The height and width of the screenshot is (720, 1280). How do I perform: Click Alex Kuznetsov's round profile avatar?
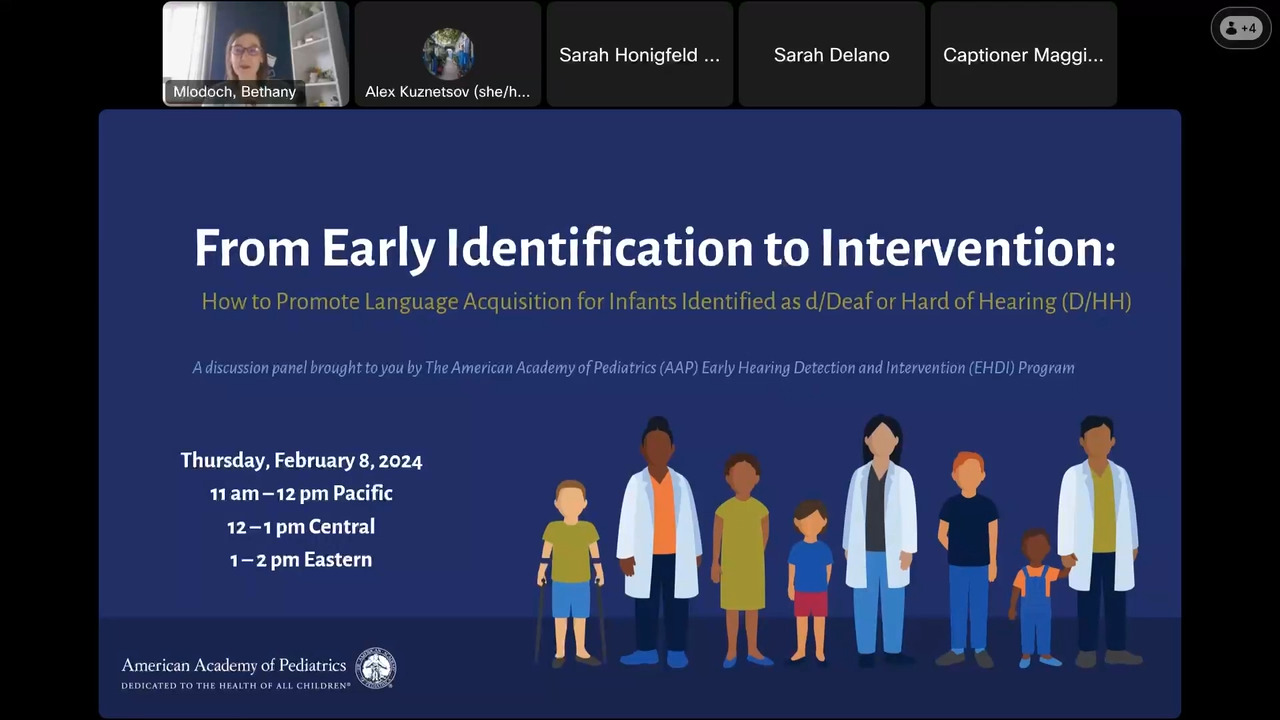click(x=447, y=52)
